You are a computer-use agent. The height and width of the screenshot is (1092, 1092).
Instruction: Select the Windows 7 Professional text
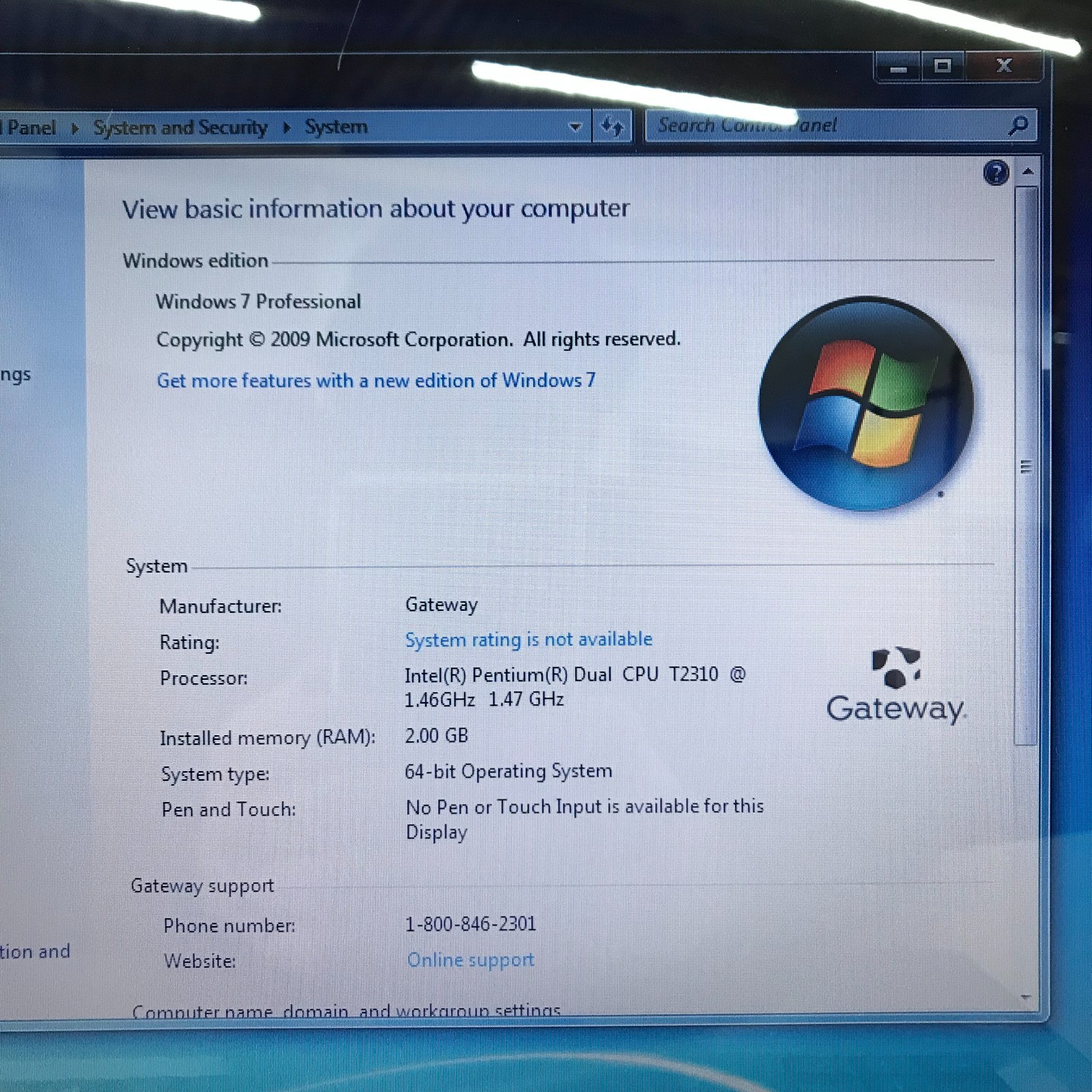[x=259, y=302]
